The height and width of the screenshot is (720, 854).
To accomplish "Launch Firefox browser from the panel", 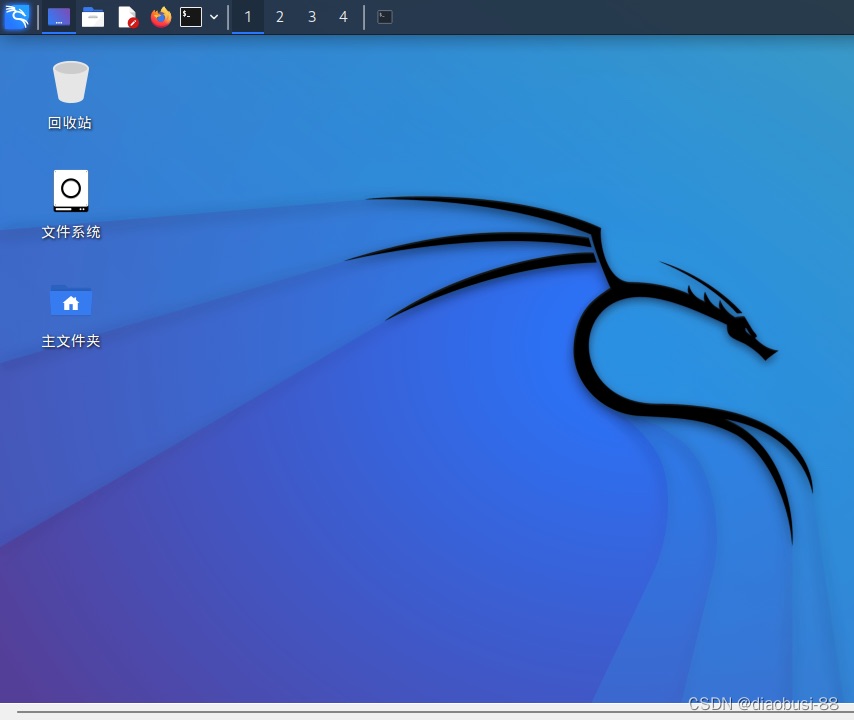I will click(161, 17).
